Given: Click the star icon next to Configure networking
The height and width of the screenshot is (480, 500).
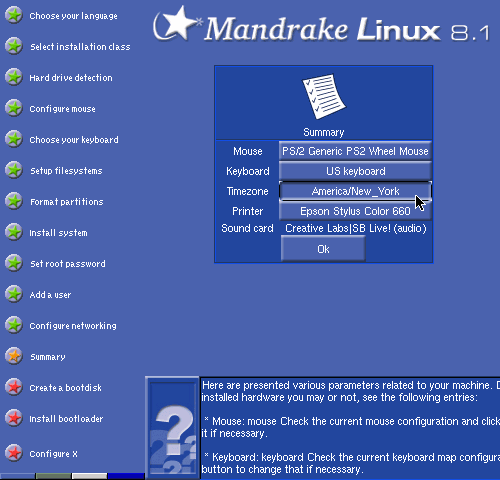Looking at the screenshot, I should tap(14, 325).
